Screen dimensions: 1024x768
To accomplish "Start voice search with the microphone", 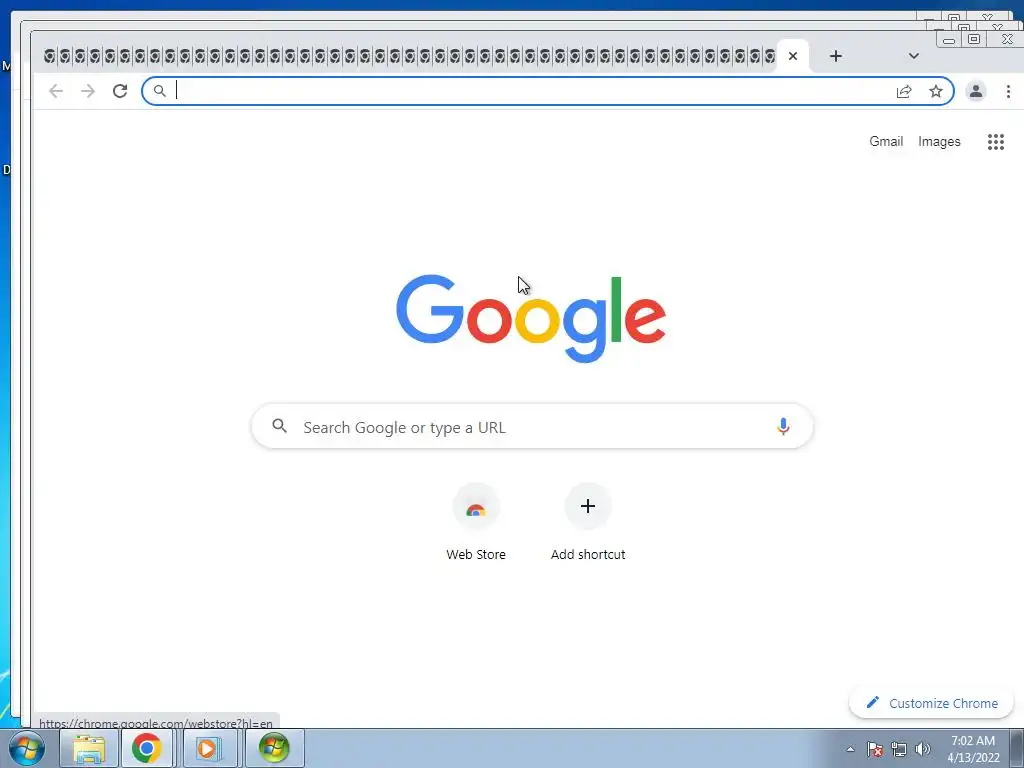I will 783,426.
